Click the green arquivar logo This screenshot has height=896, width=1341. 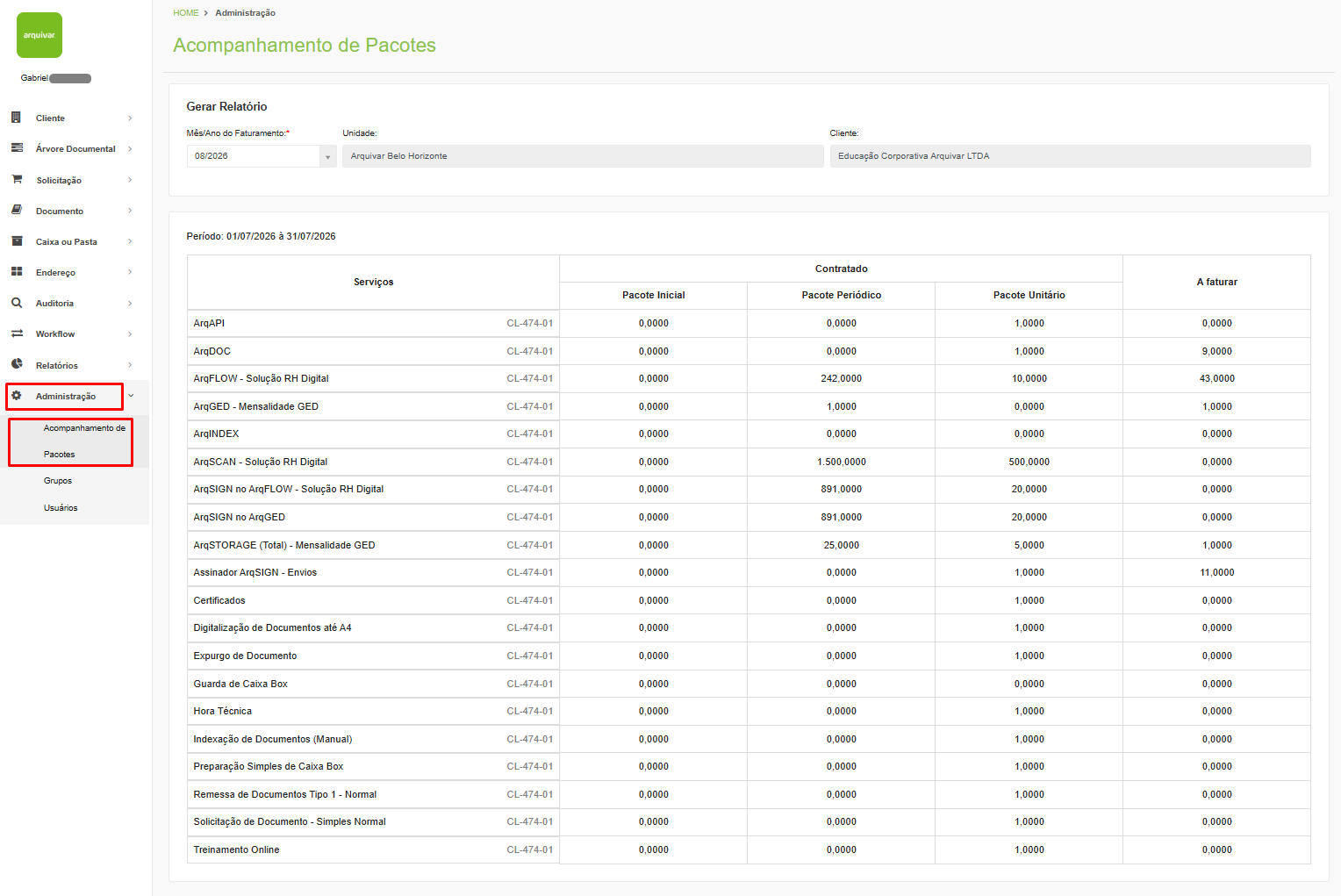[39, 35]
